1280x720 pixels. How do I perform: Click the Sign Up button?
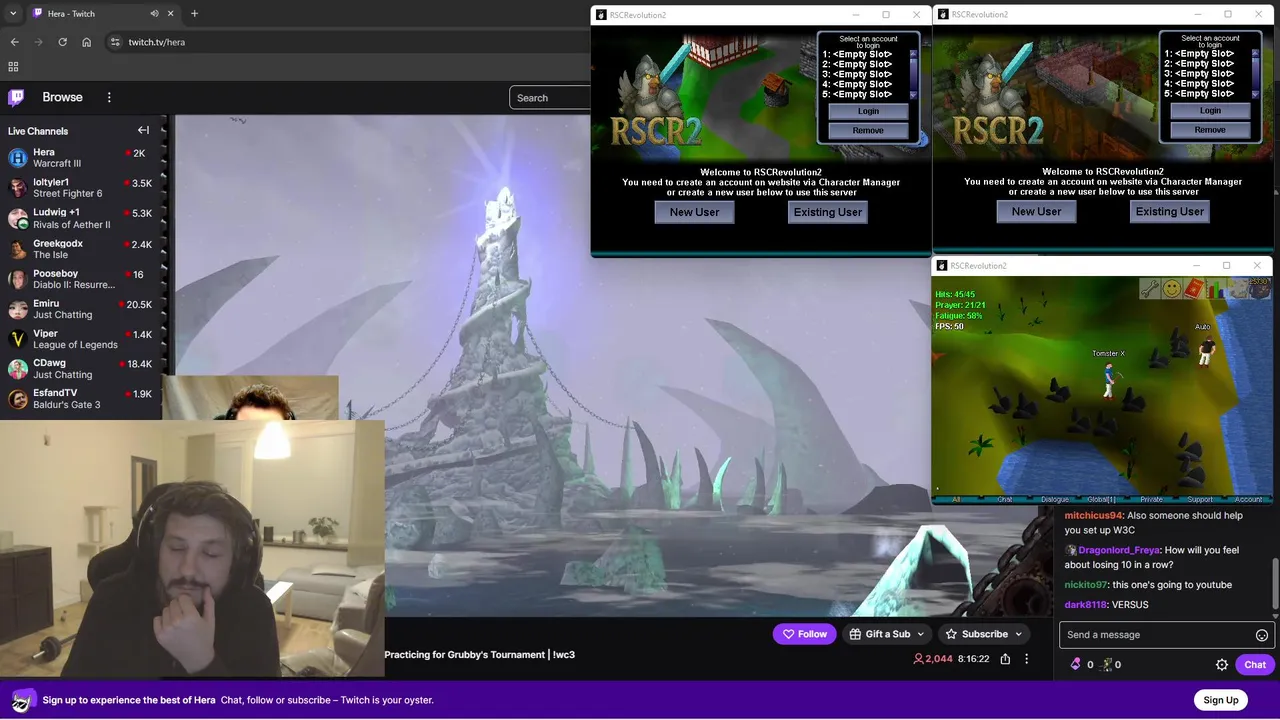coord(1220,700)
